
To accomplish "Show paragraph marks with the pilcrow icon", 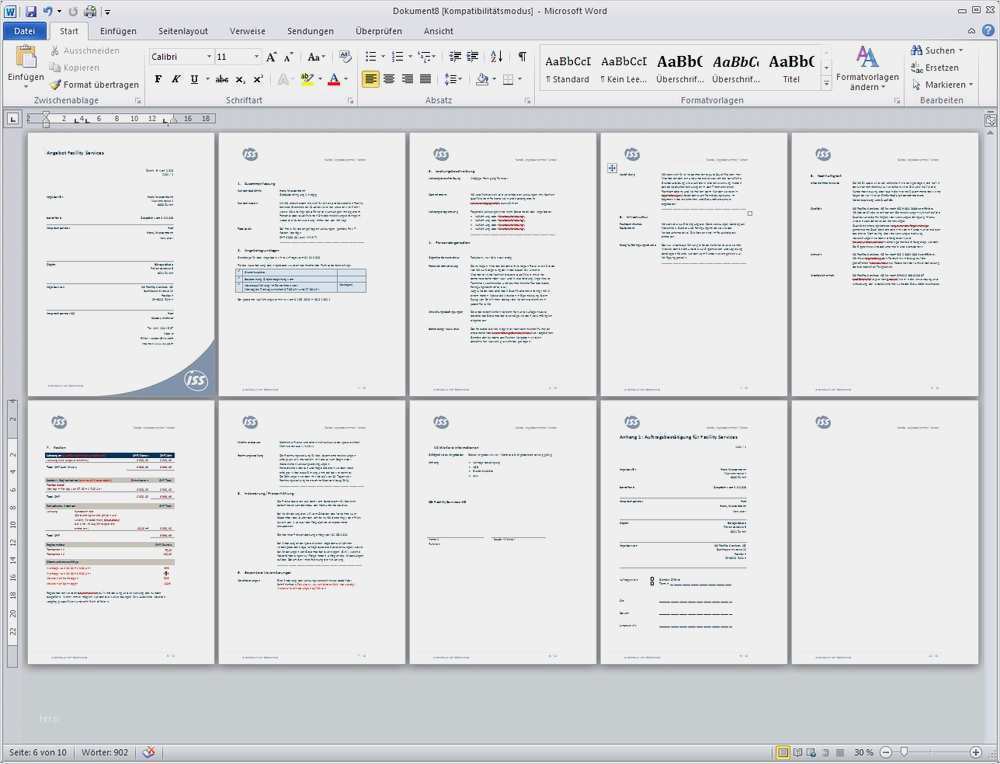I will click(x=522, y=57).
